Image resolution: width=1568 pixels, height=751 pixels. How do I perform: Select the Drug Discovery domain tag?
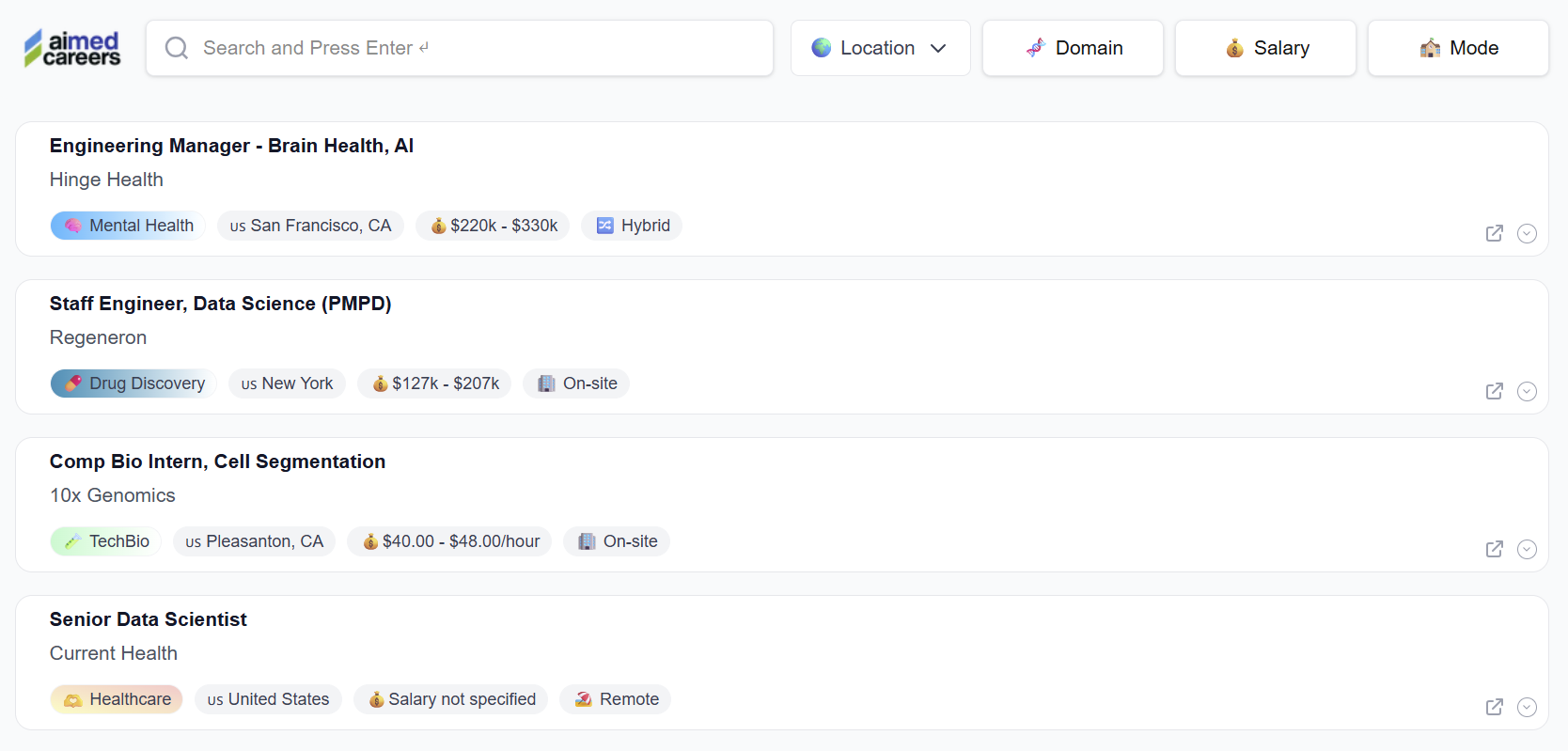coord(133,383)
